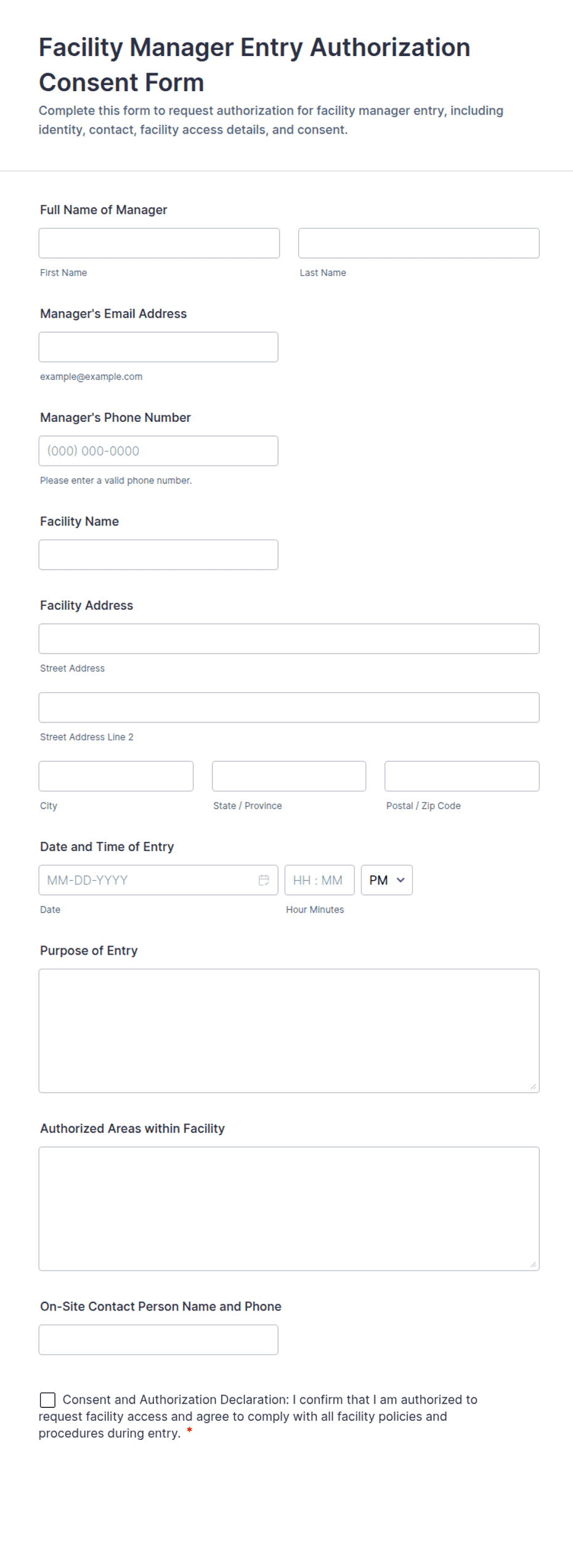Image resolution: width=573 pixels, height=1568 pixels.
Task: Click the Last Name field
Action: point(418,243)
